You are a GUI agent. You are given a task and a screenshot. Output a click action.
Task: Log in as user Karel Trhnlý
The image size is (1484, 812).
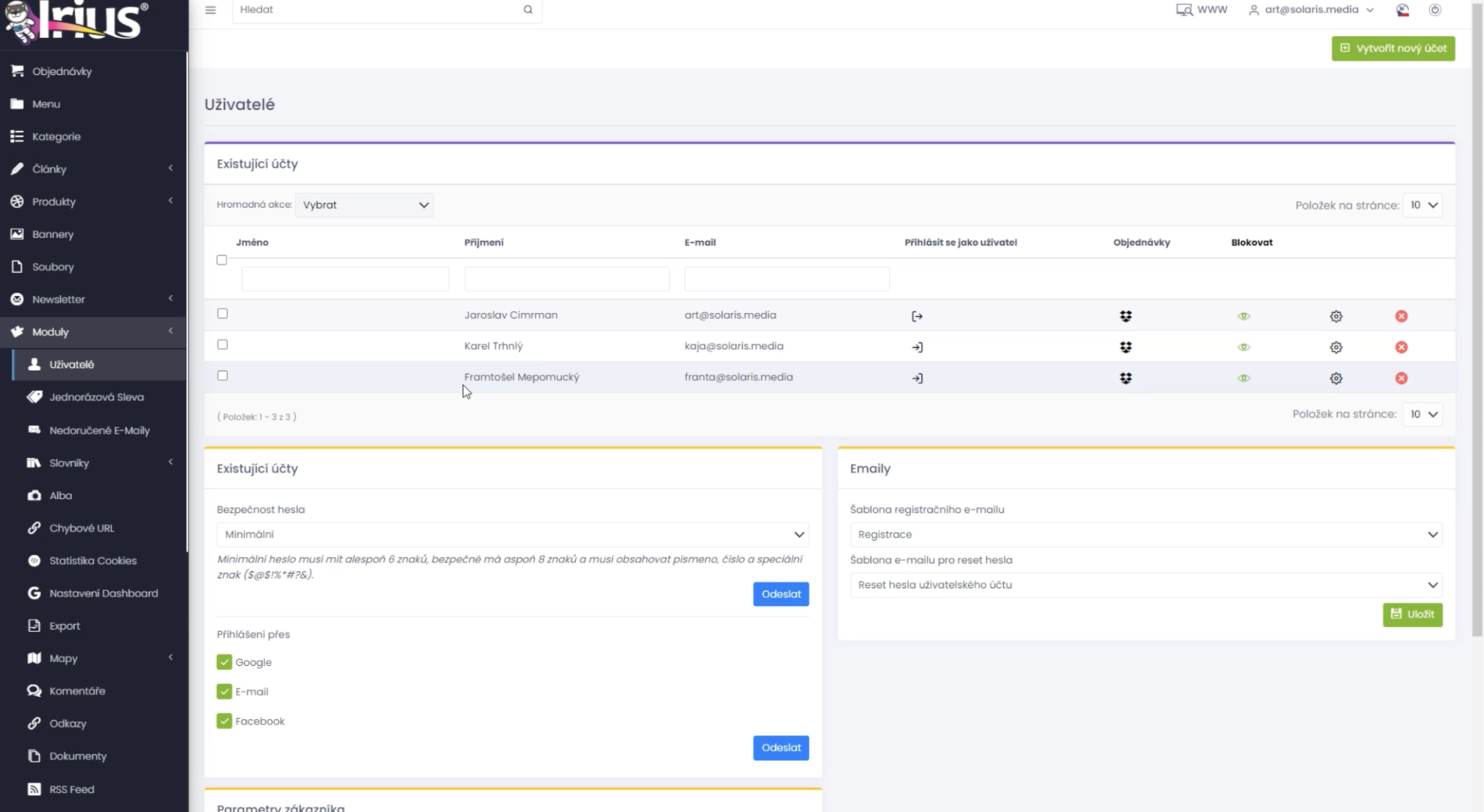point(917,347)
